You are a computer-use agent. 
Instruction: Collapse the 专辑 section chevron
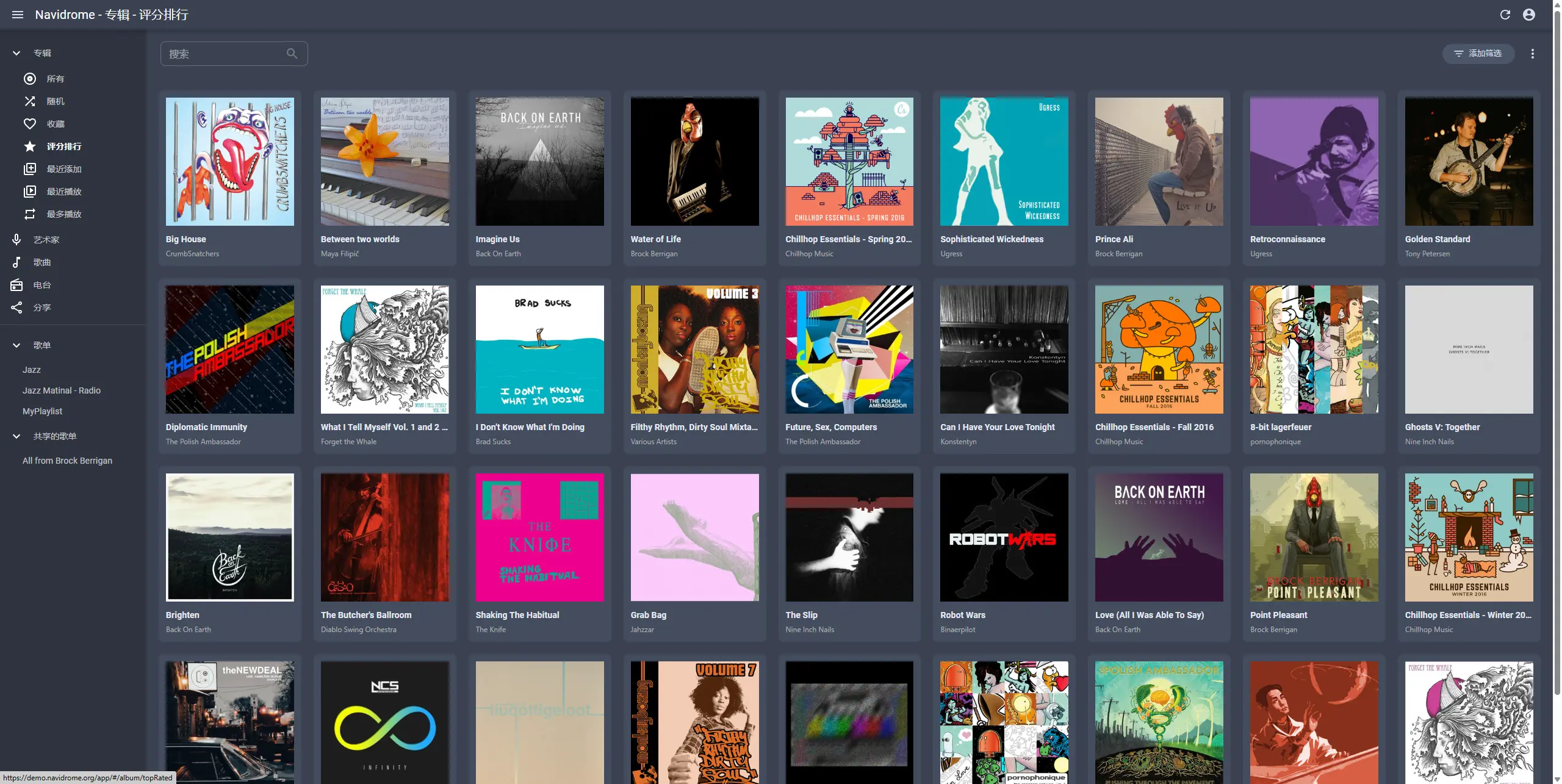pyautogui.click(x=16, y=53)
